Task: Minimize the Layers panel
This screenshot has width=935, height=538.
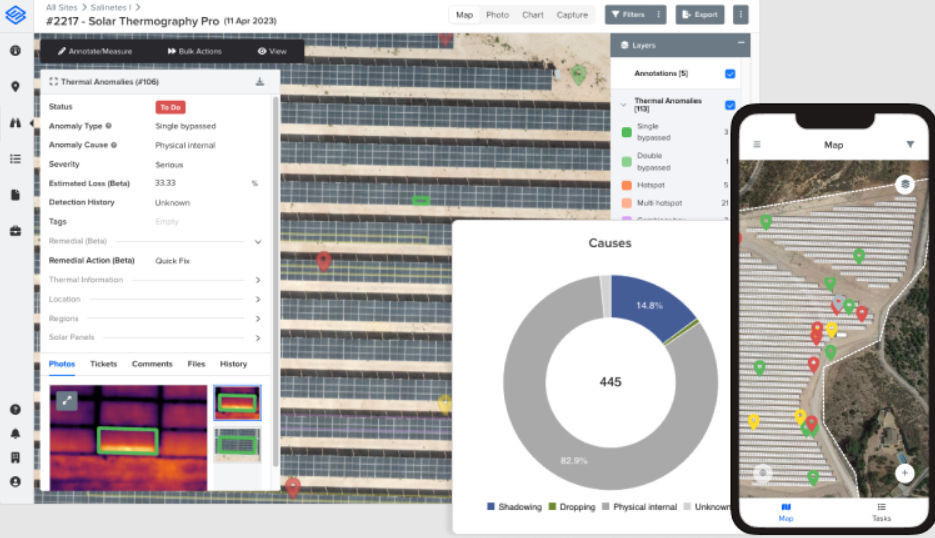Action: click(x=741, y=43)
